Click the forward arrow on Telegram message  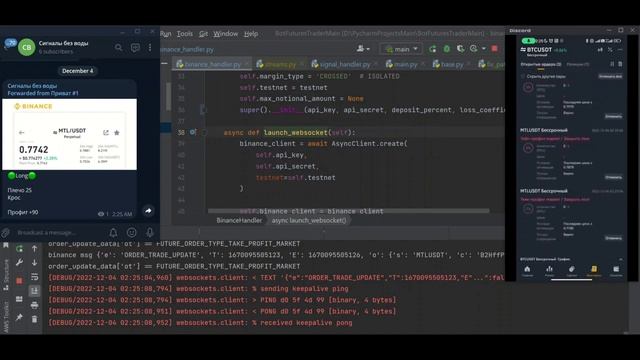coord(148,211)
